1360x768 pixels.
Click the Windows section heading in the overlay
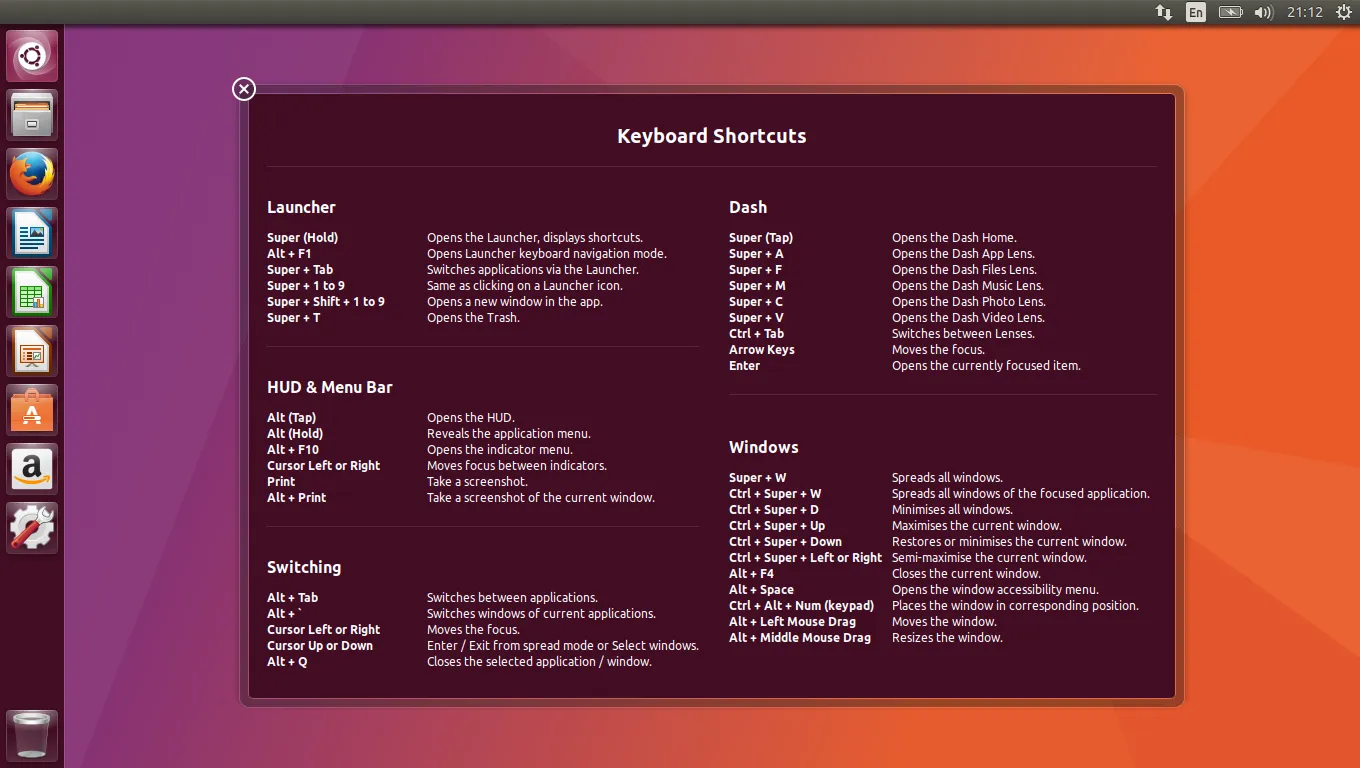(x=764, y=447)
